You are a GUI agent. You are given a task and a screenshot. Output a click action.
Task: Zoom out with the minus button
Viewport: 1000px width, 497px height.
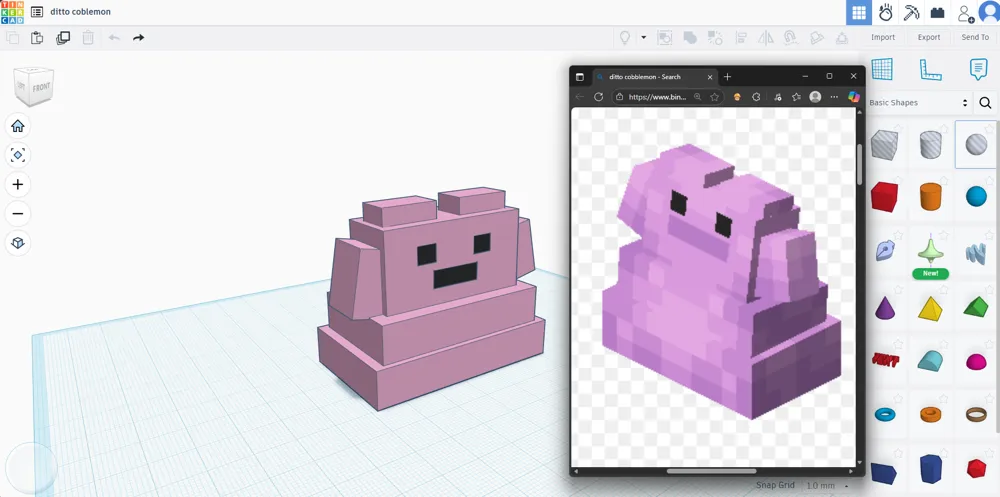point(18,214)
